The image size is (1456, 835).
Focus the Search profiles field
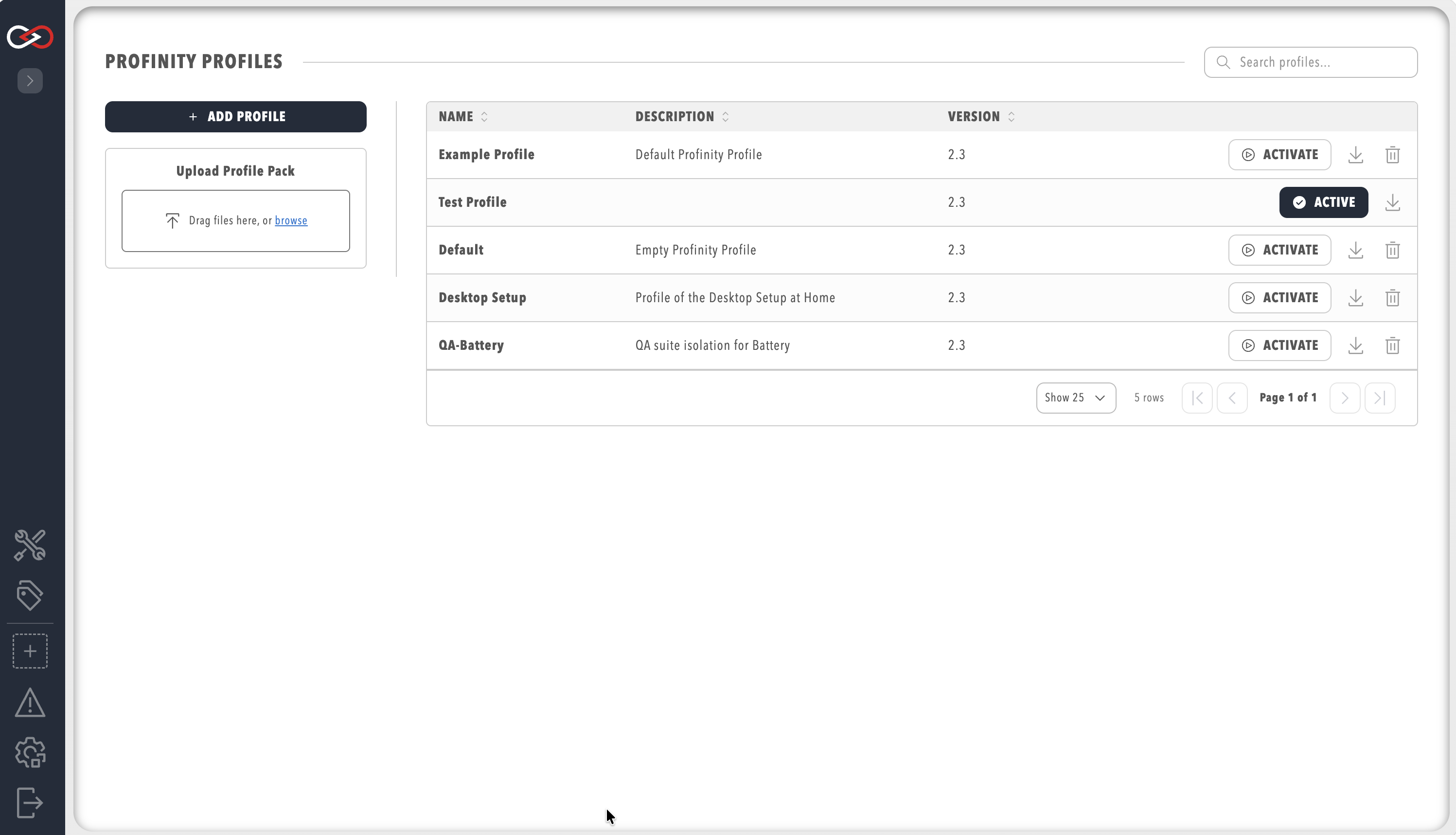coord(1311,62)
